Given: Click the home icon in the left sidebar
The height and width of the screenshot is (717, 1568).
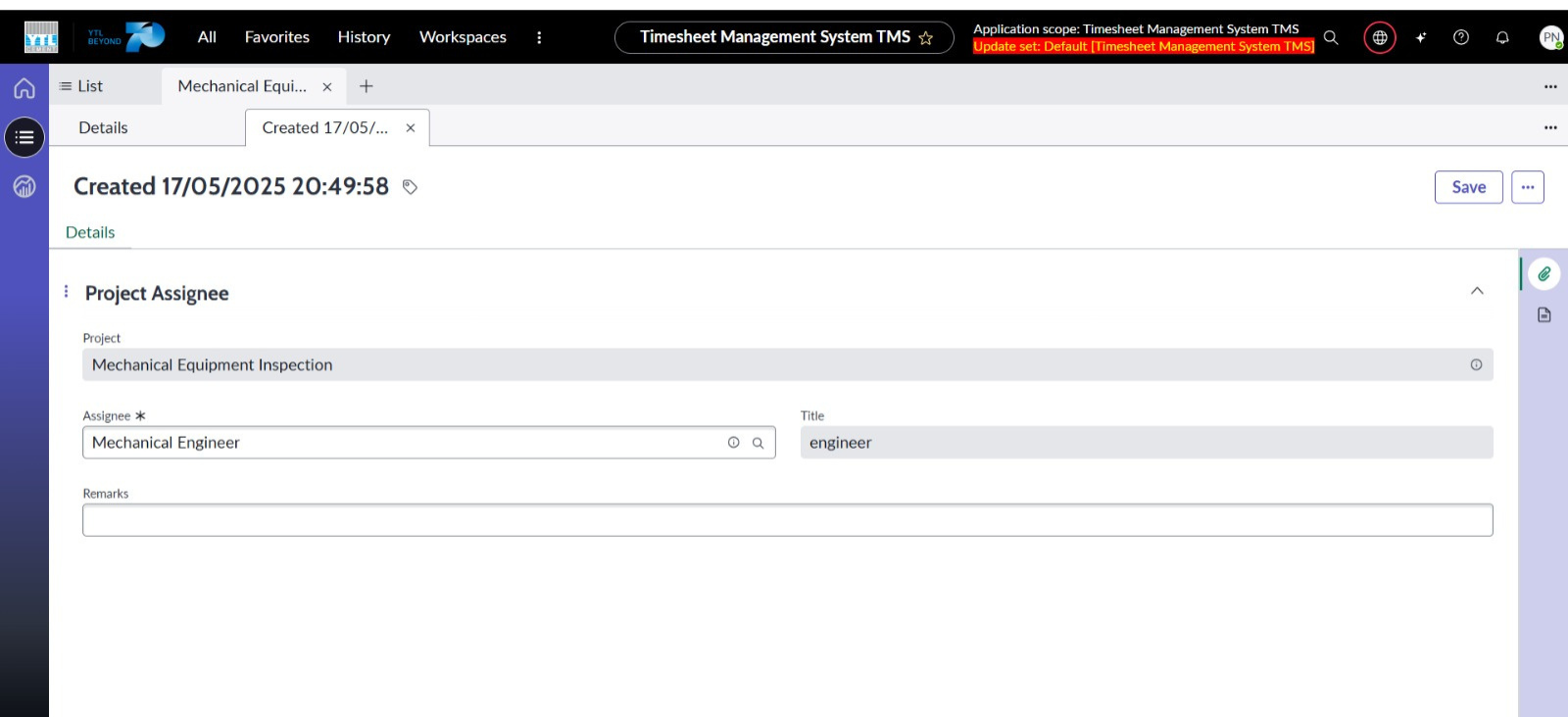Looking at the screenshot, I should [24, 88].
